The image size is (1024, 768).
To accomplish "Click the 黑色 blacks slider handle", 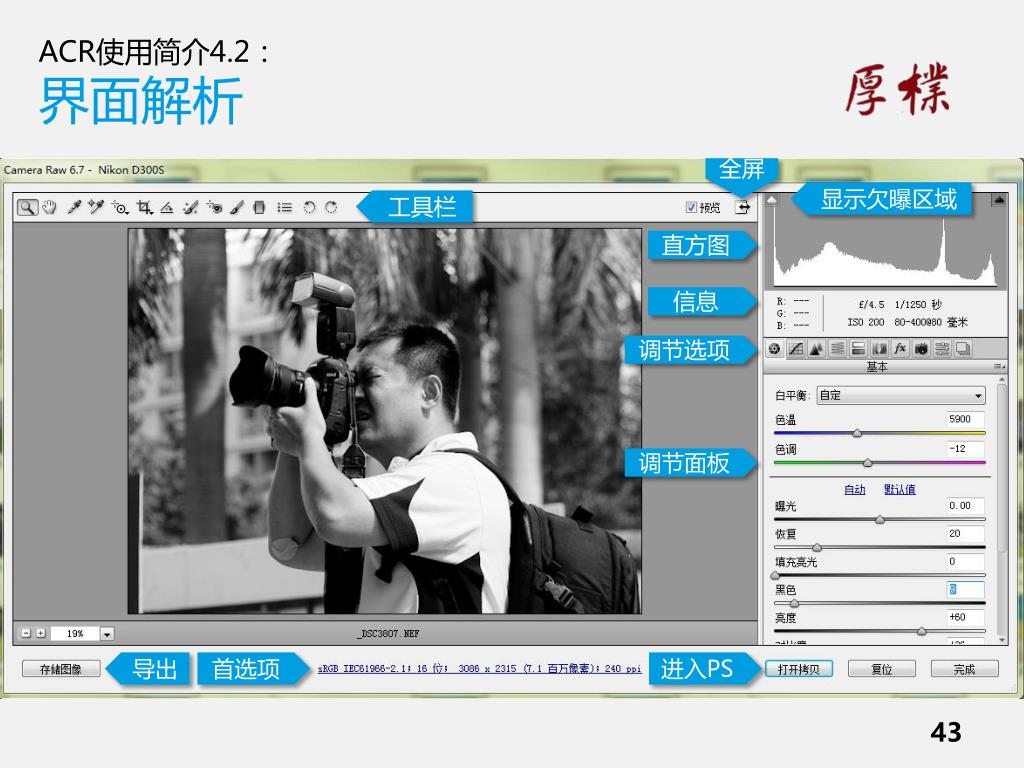I will point(794,603).
